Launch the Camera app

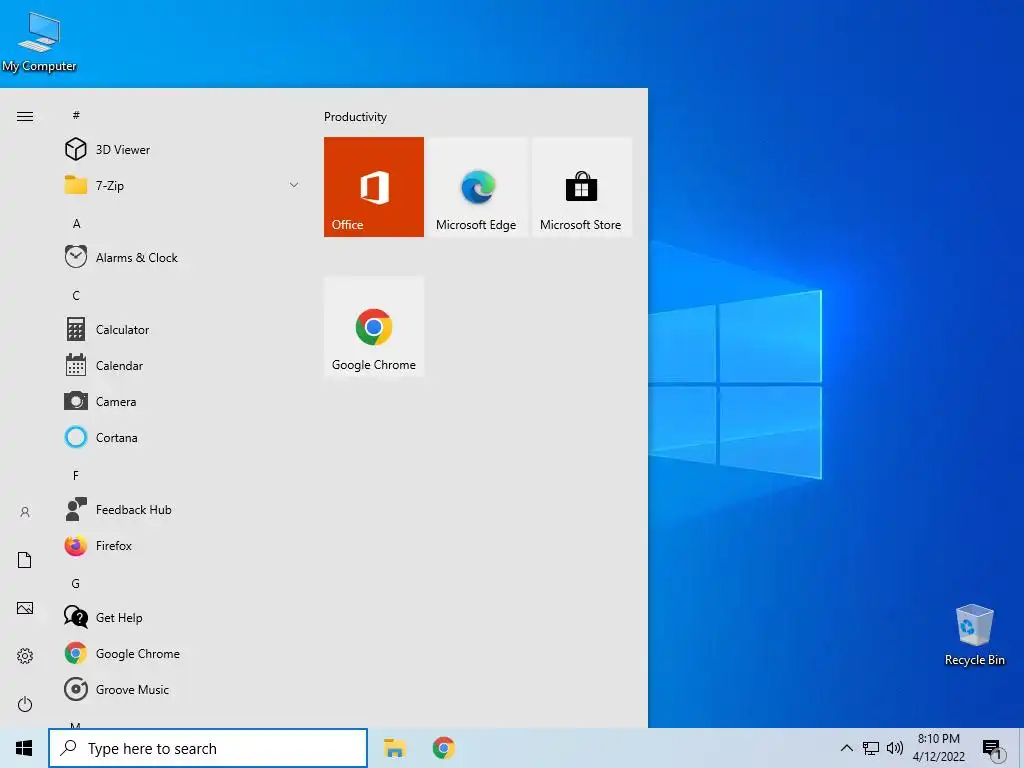[x=180, y=401]
